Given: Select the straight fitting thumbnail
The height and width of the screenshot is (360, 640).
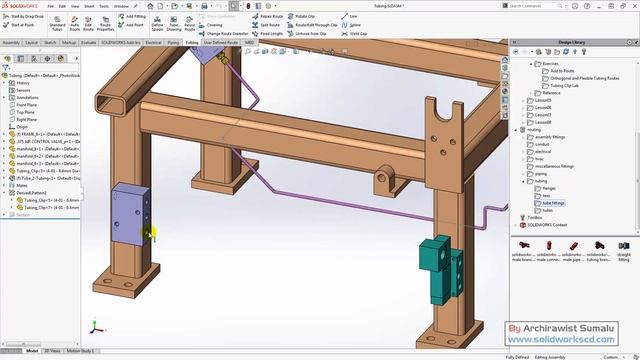Looking at the screenshot, I should coord(624,251).
